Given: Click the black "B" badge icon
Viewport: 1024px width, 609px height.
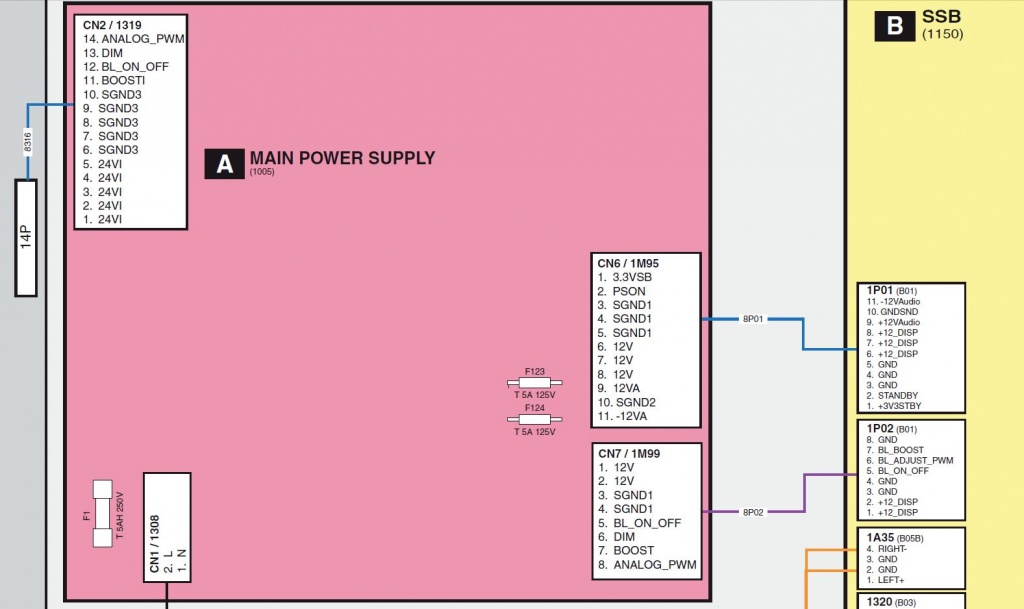Looking at the screenshot, I should tap(893, 26).
